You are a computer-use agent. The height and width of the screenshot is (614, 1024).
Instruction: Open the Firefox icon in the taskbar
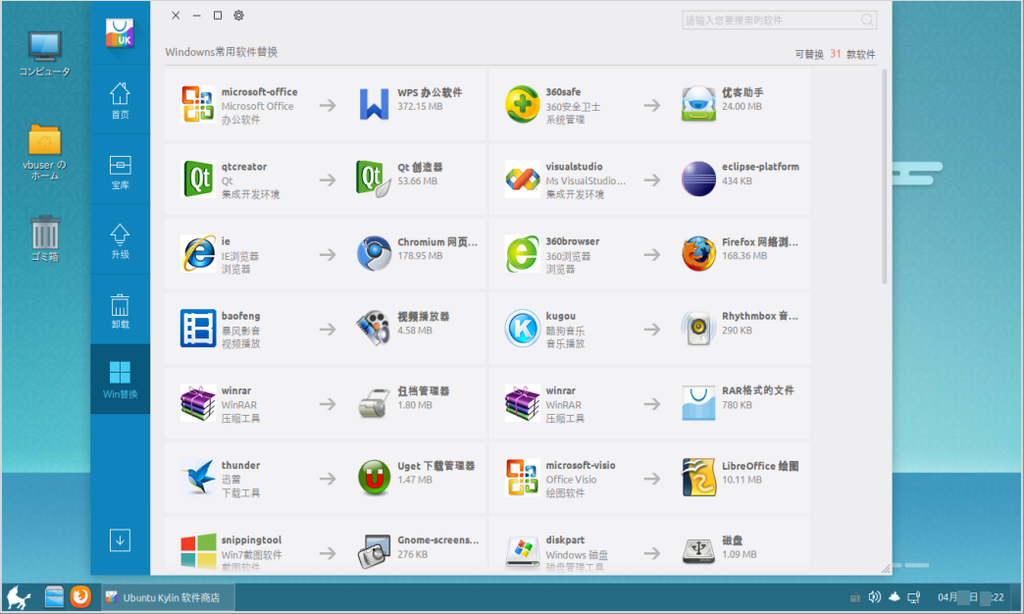[x=80, y=596]
